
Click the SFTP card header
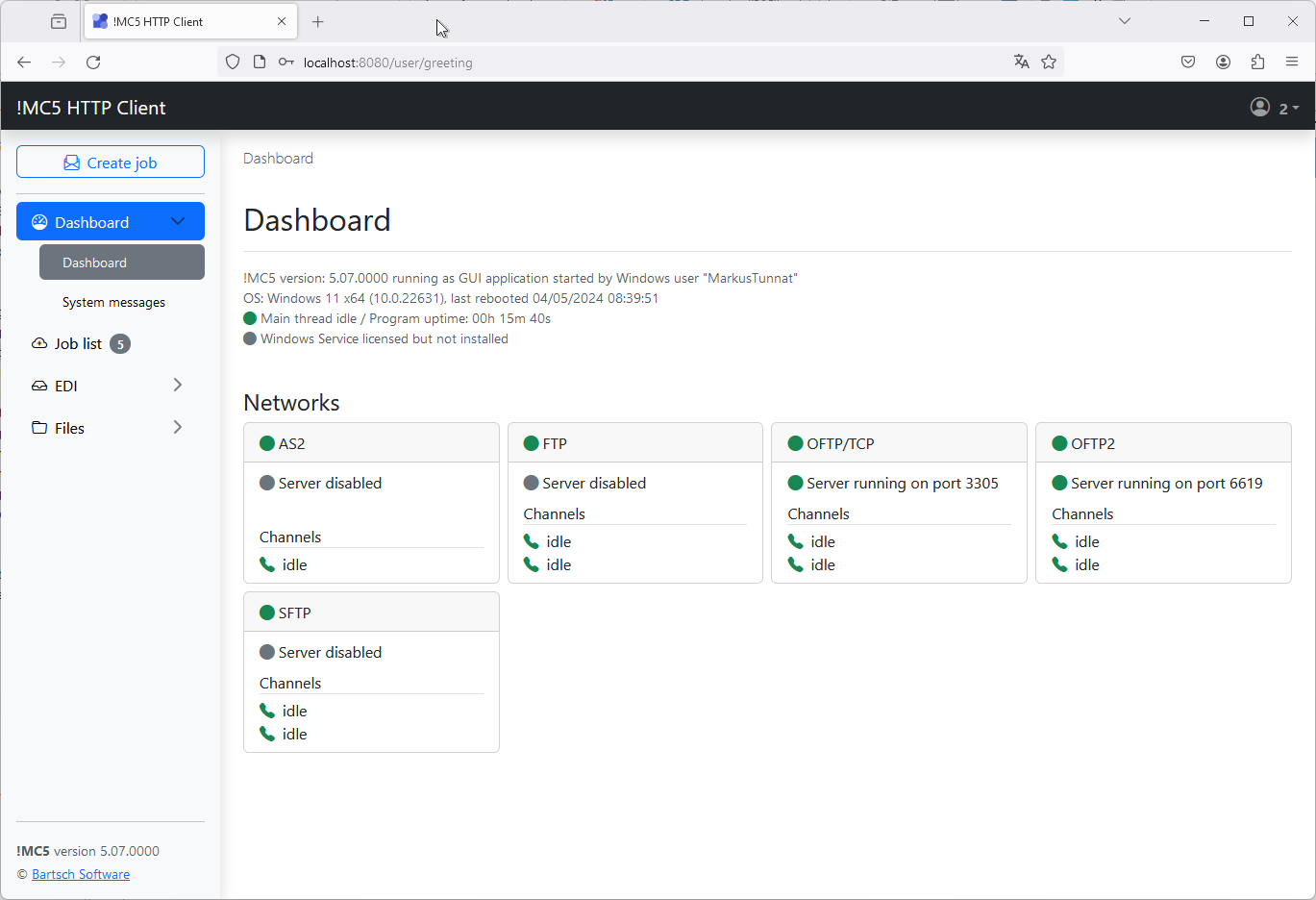pyautogui.click(x=371, y=612)
